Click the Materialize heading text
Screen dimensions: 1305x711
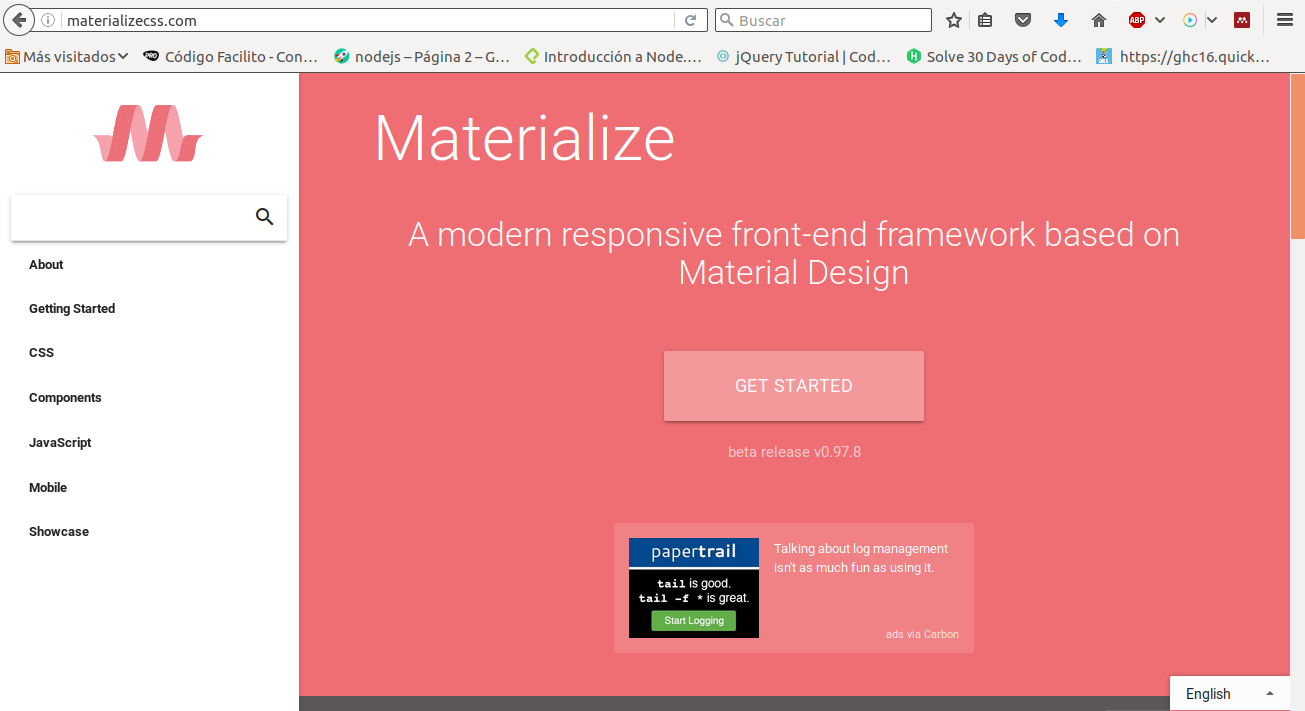[524, 137]
